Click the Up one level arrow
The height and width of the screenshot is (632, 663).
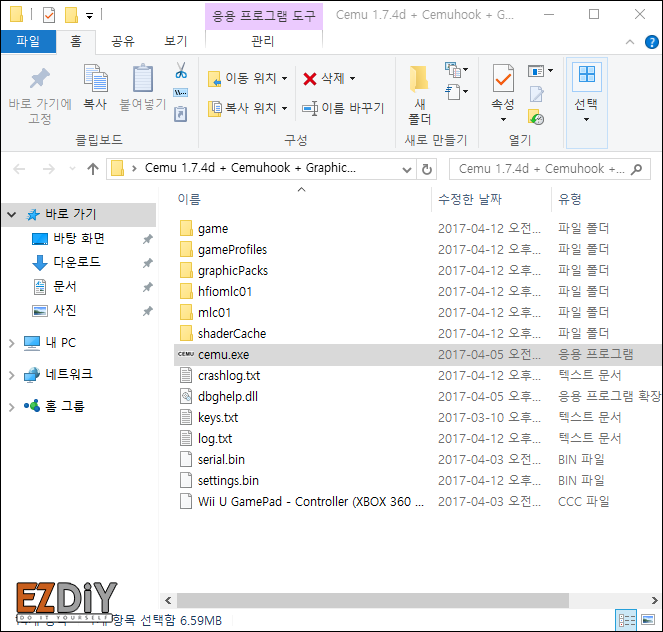click(x=93, y=169)
